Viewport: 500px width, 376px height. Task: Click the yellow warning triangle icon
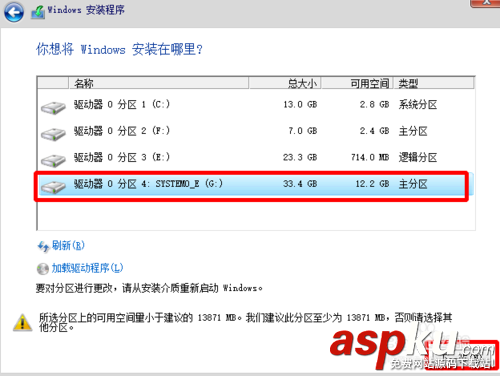click(x=22, y=323)
